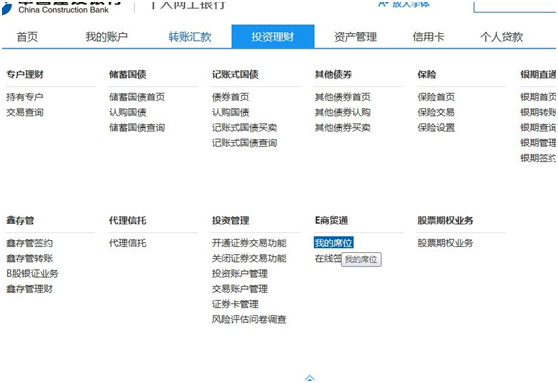Select the 投资理财 tab
Screen dimensions: 558x383
[273, 36]
